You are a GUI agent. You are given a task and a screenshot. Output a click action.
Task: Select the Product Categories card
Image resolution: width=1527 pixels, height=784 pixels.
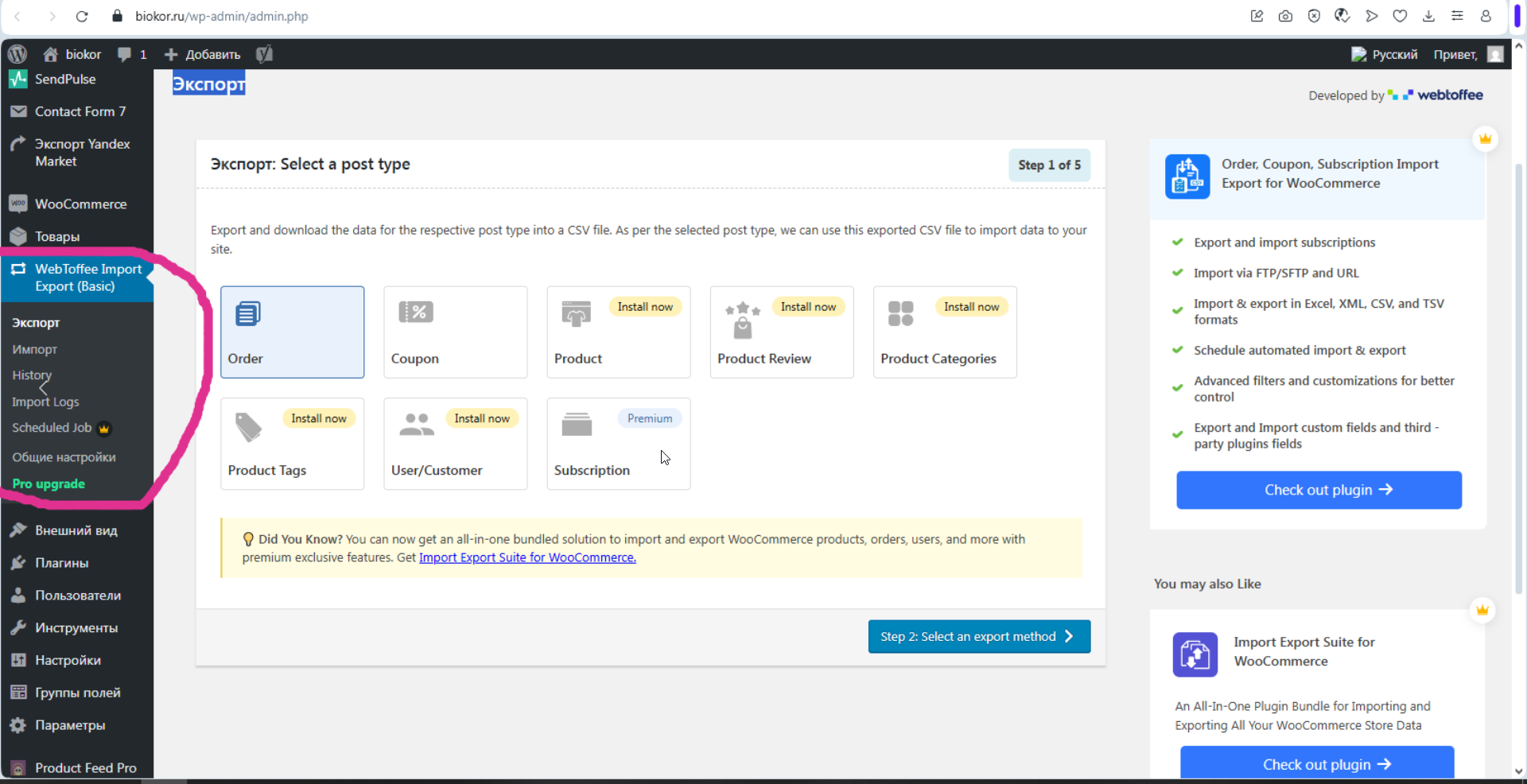tap(945, 332)
